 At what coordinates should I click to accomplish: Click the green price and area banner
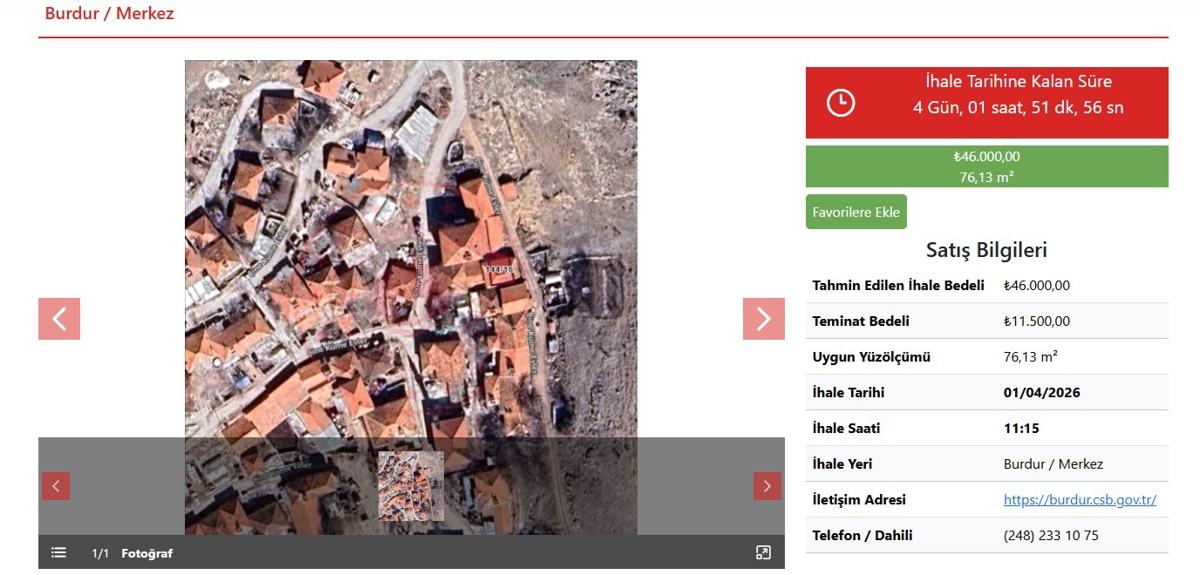click(986, 167)
